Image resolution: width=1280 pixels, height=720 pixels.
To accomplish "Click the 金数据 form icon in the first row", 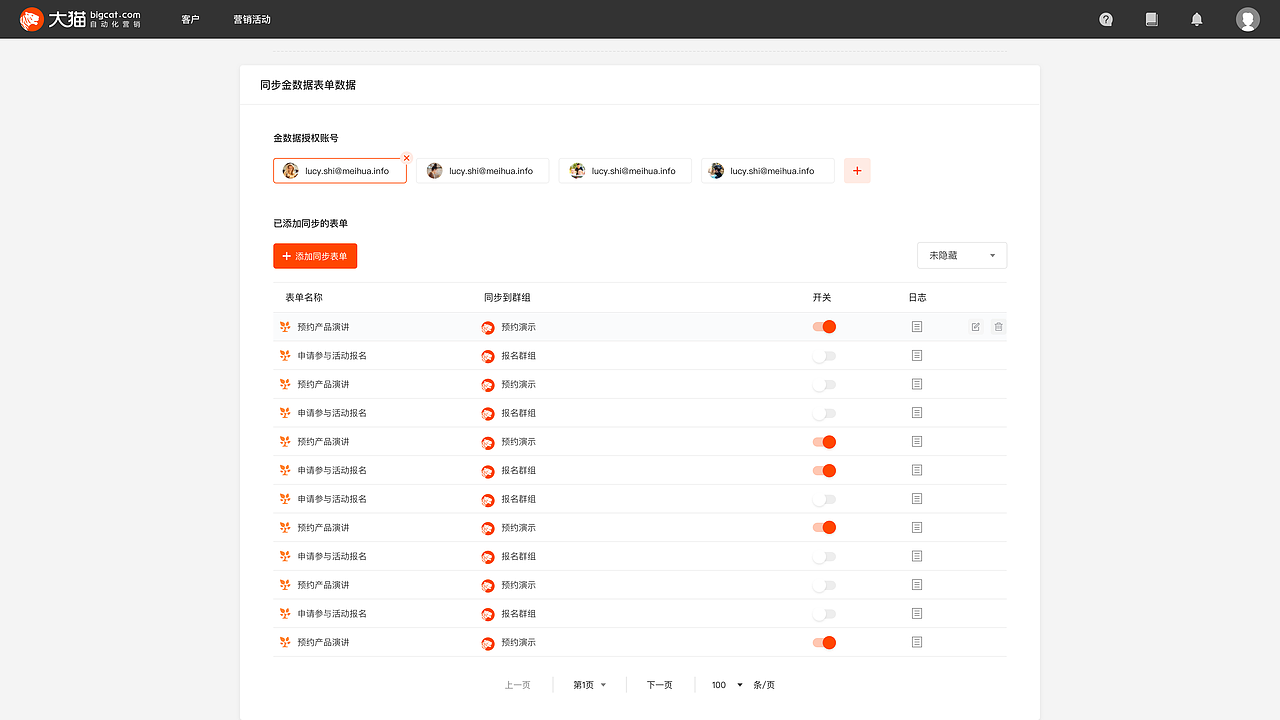I will click(x=285, y=327).
